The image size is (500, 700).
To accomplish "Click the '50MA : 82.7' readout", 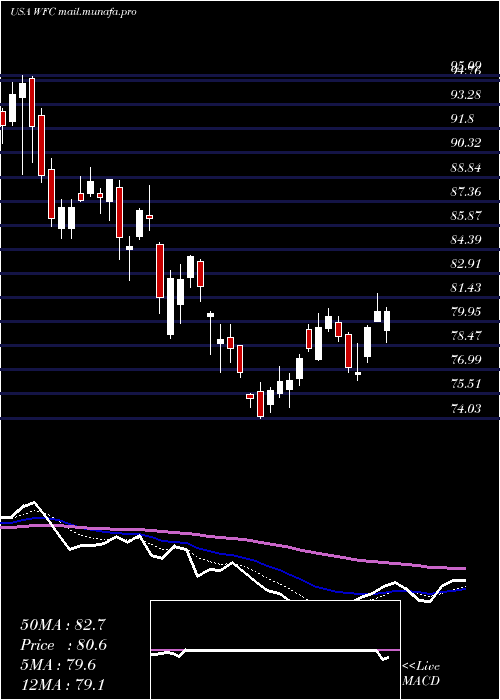I will tap(63, 625).
